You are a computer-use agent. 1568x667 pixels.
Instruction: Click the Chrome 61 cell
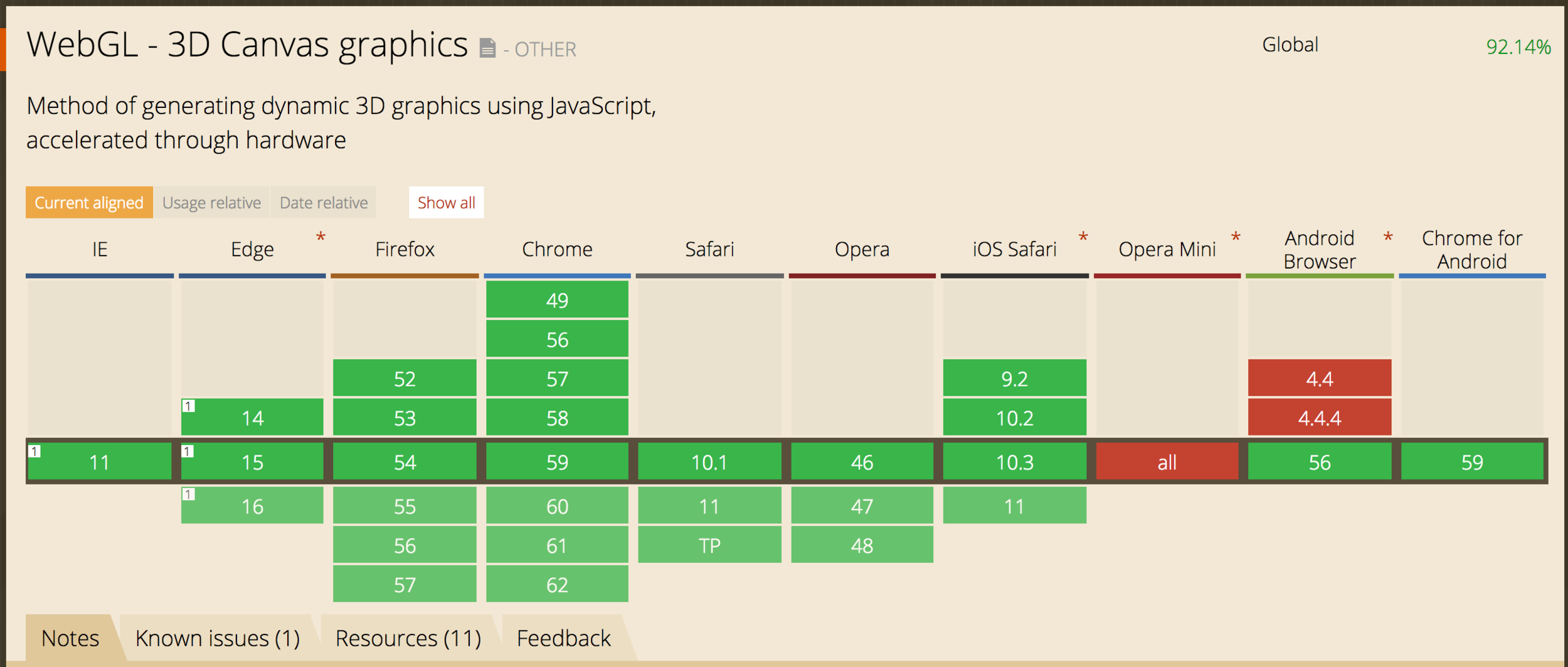pos(557,545)
